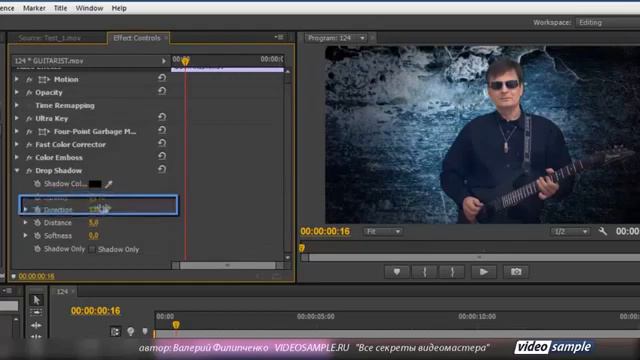
Task: Toggle the Fast Color Corrector fx switch
Action: click(x=29, y=145)
